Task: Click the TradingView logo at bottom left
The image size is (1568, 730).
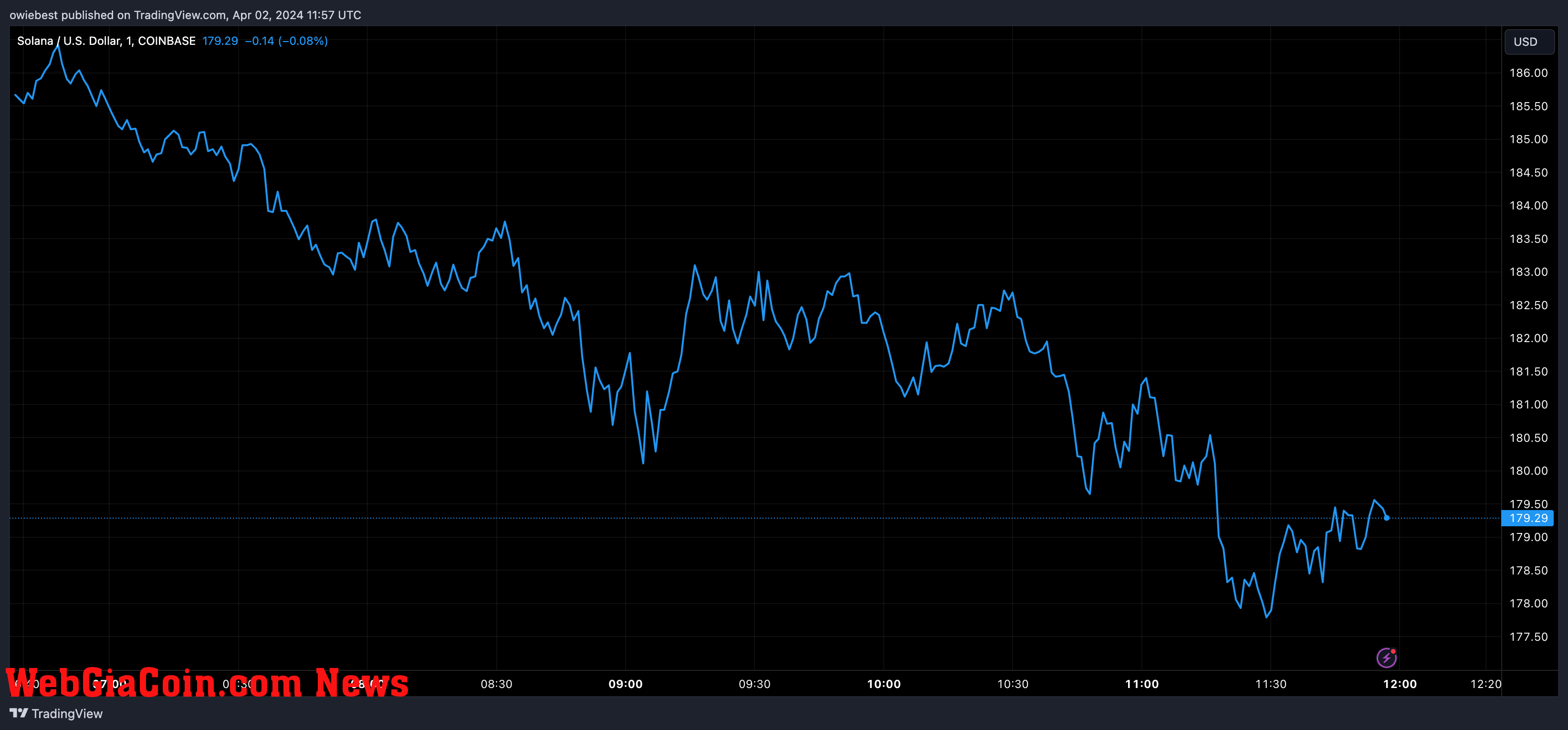Action: tap(56, 714)
